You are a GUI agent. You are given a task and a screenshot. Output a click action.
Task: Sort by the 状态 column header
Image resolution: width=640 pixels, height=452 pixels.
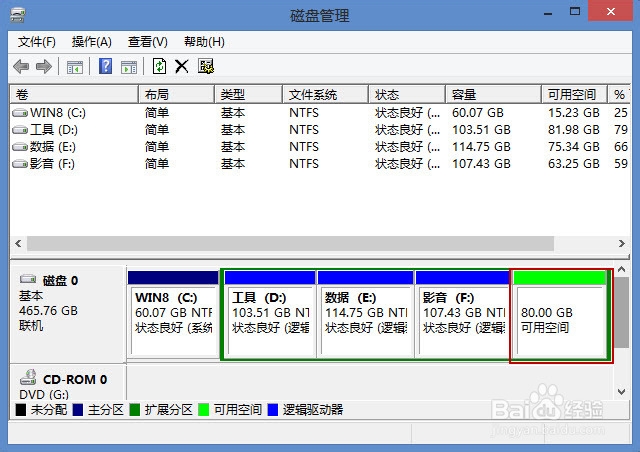coord(407,95)
